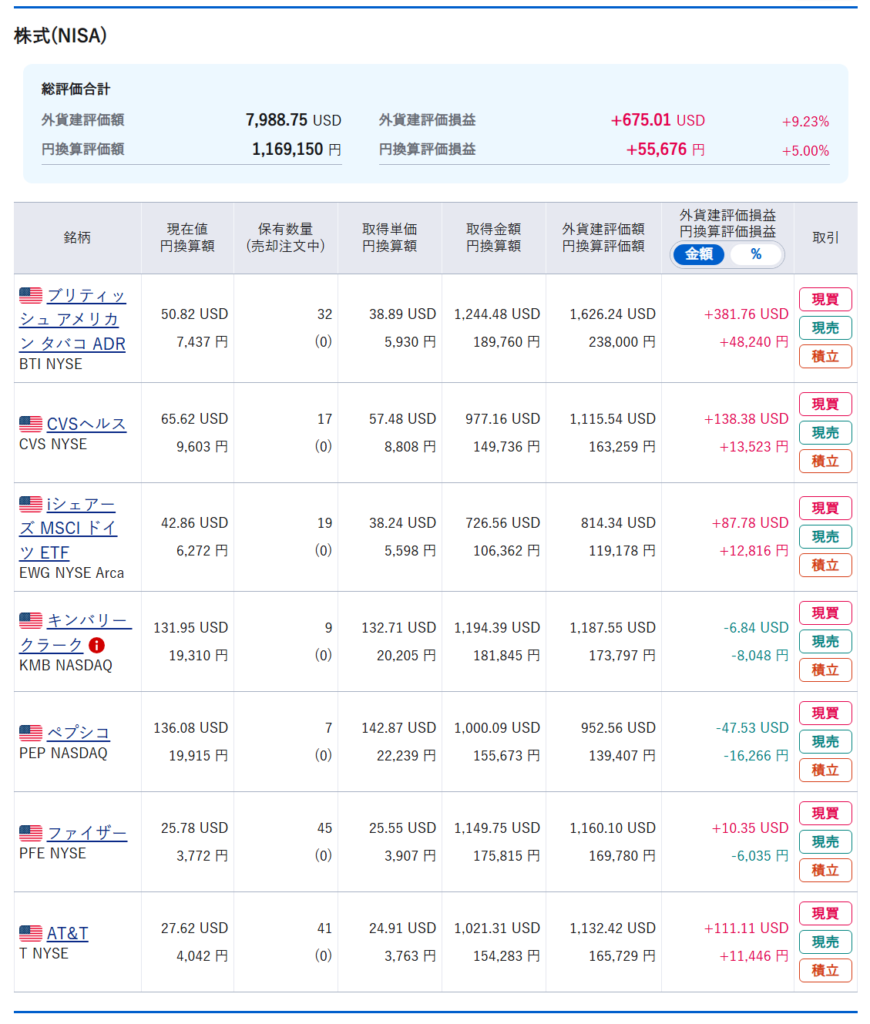Click BTI current price 50.82 USD
Image resolution: width=870 pixels, height=1024 pixels.
195,314
